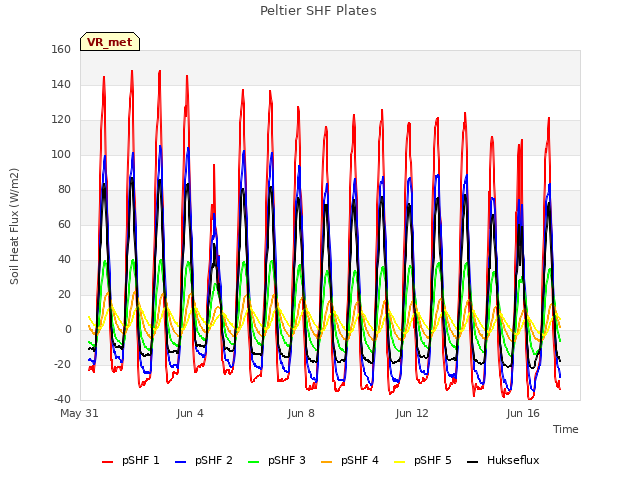Image resolution: width=640 pixels, height=480 pixels.
Task: Toggle pSHF 3 series in legend
Action: tap(277, 461)
